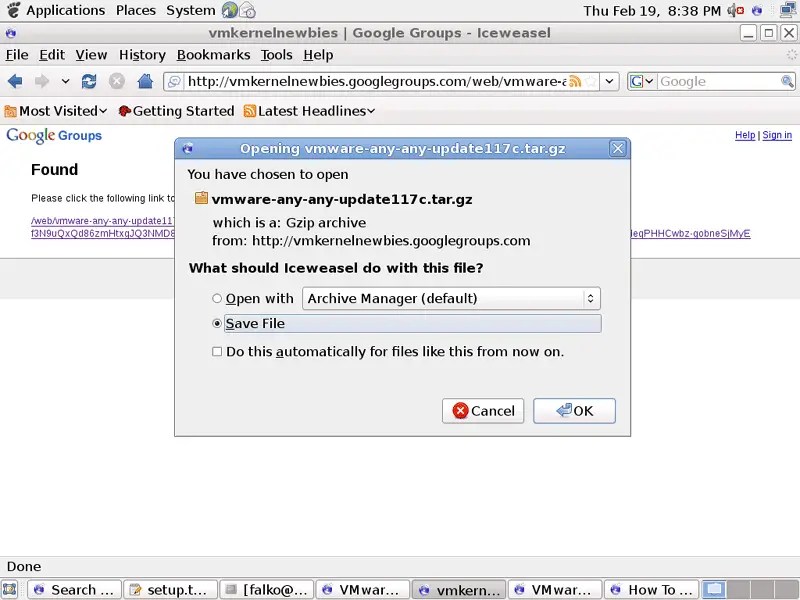
Task: Click the search magnifier icon in the search box
Action: tap(787, 82)
